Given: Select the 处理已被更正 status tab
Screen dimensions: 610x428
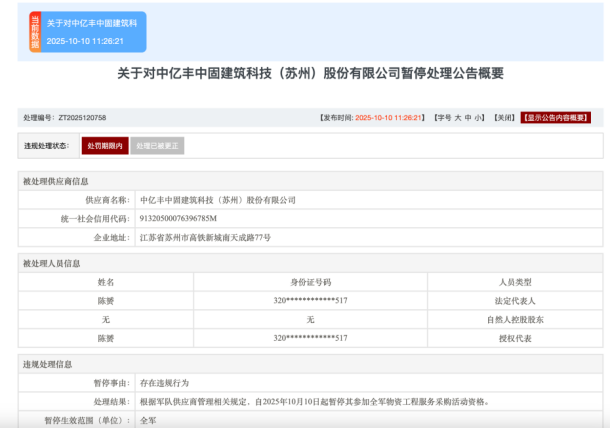Looking at the screenshot, I should pos(157,146).
